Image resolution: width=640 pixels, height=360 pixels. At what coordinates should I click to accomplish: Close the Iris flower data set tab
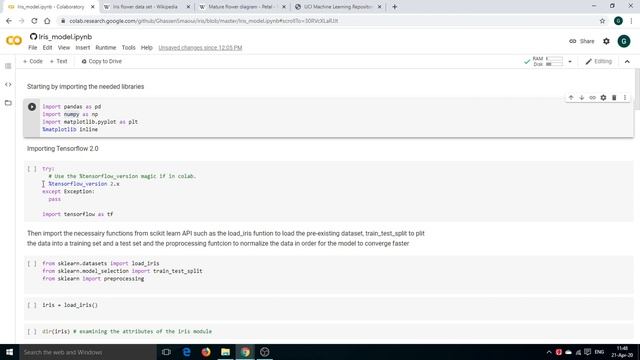tap(188, 7)
